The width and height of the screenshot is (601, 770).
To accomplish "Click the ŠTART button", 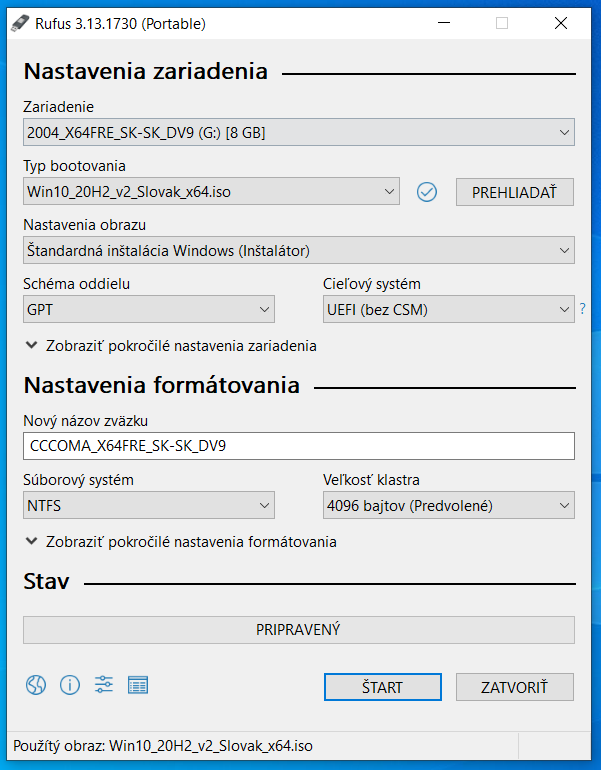I will click(382, 687).
